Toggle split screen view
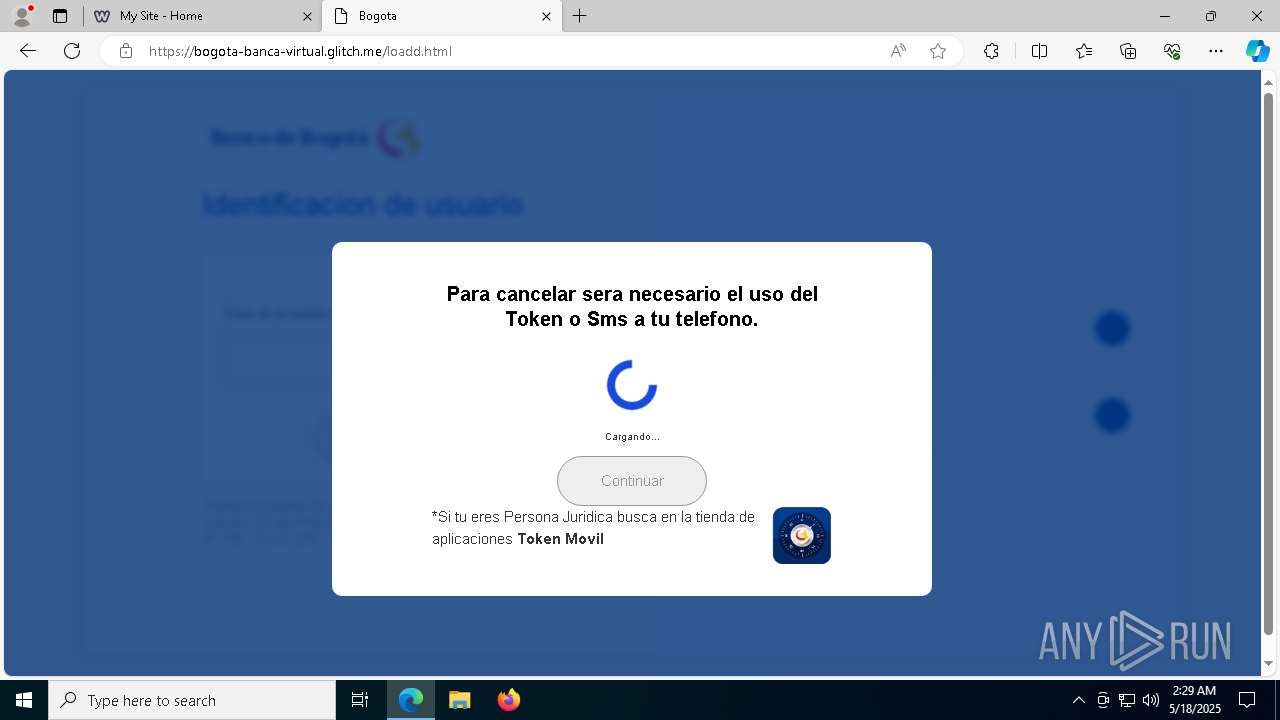The height and width of the screenshot is (720, 1280). click(1039, 51)
